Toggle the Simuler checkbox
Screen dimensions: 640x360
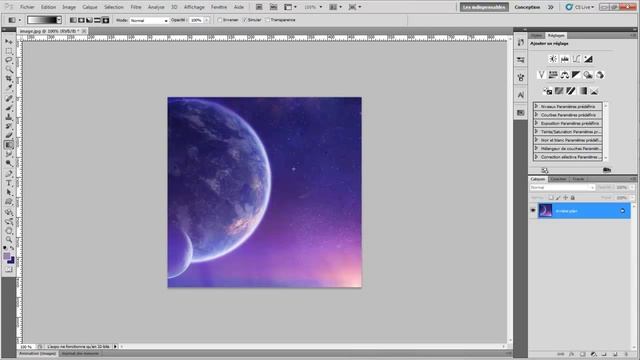[x=244, y=20]
